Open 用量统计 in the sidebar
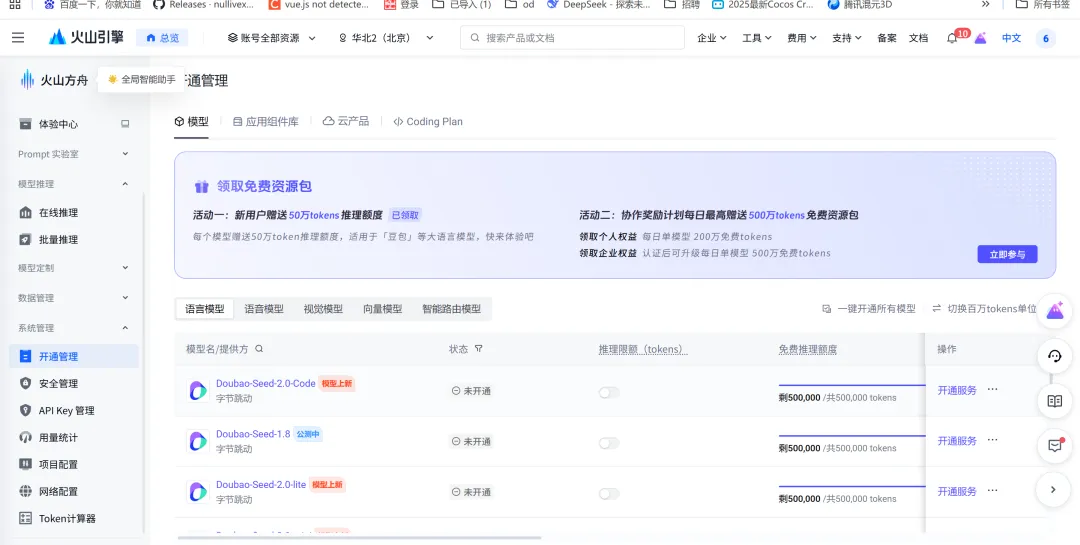 pyautogui.click(x=58, y=438)
